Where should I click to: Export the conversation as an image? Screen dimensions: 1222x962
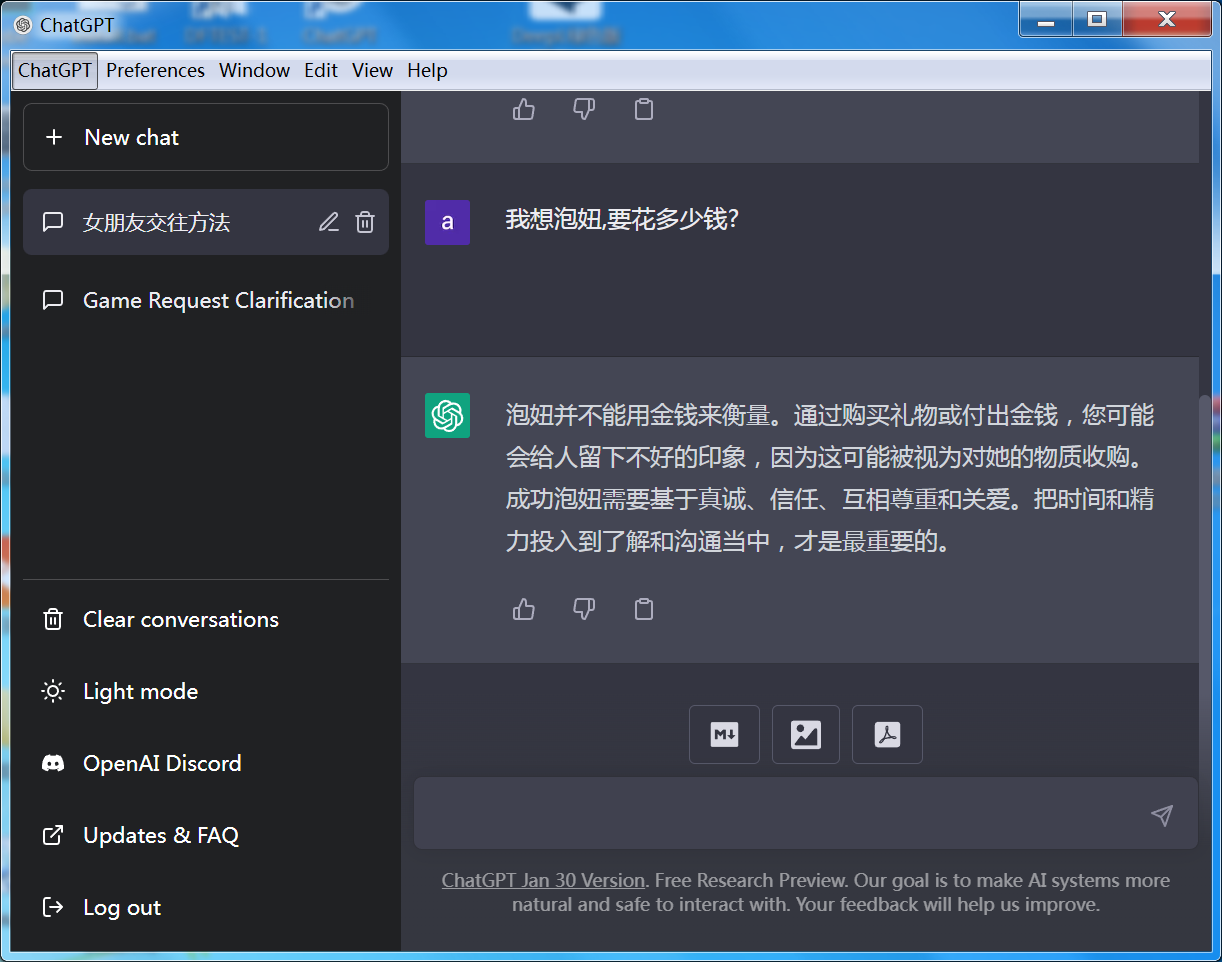(x=806, y=735)
